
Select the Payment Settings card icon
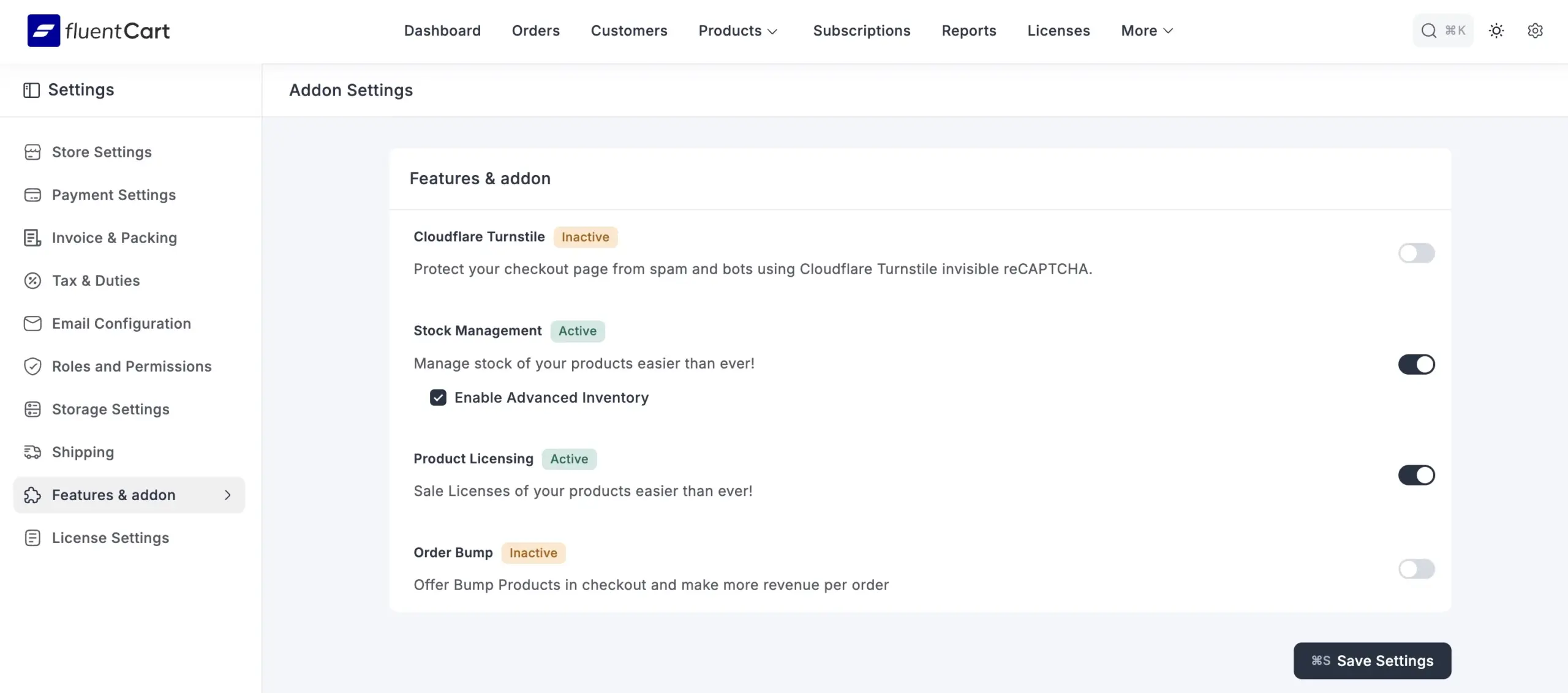click(x=33, y=195)
